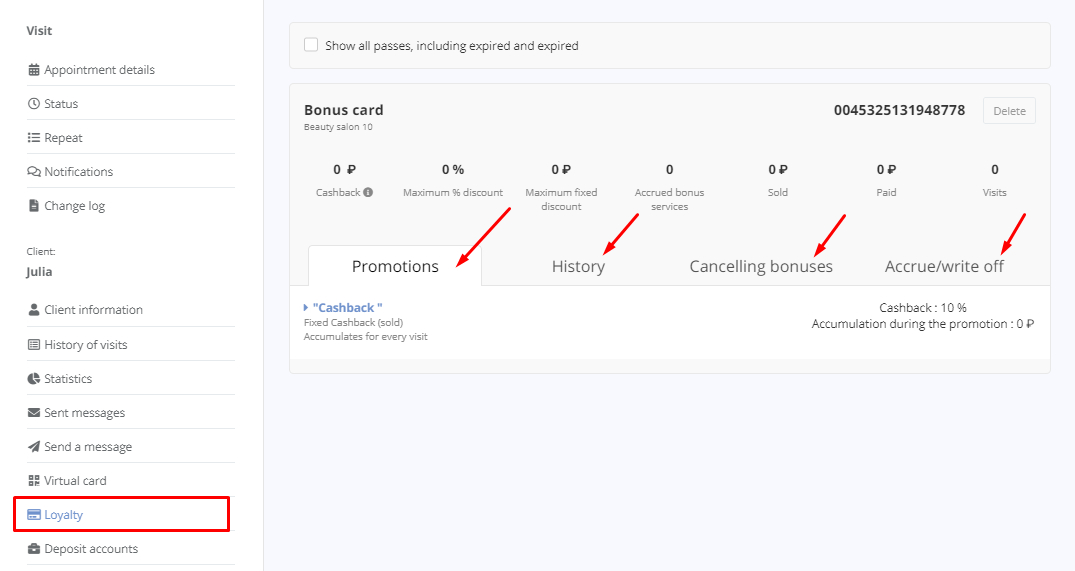Viewport: 1075px width, 571px height.
Task: Delete the bonus card
Action: [1009, 111]
